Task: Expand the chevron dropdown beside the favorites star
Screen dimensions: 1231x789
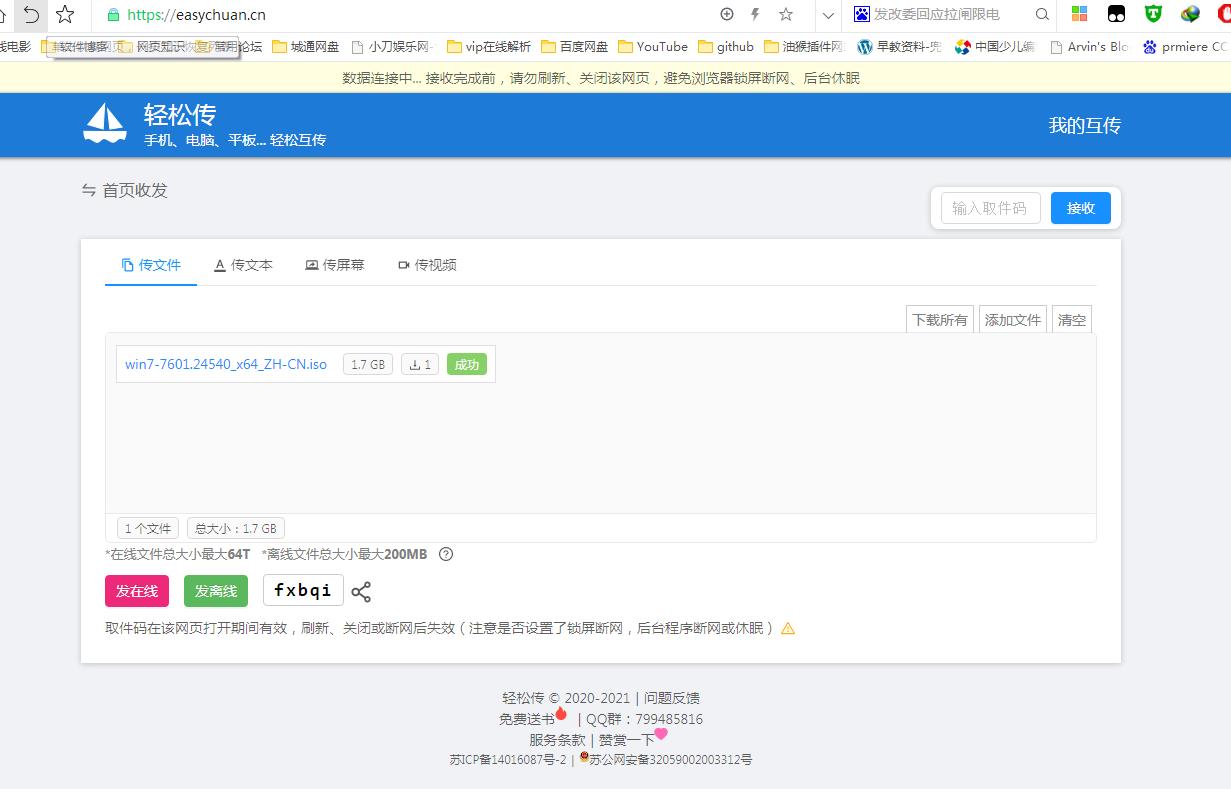Action: (827, 15)
